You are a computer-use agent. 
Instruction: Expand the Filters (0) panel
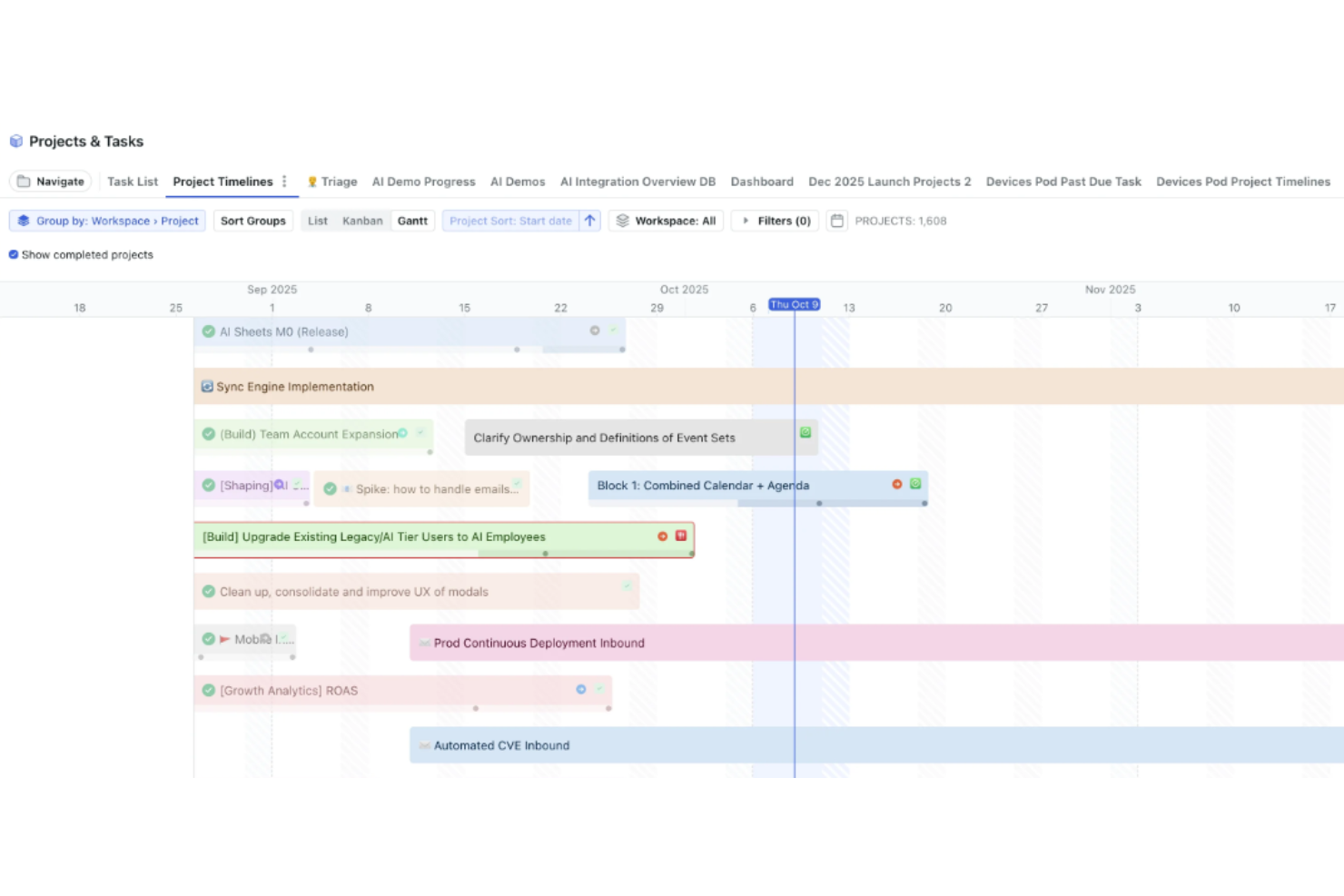776,221
